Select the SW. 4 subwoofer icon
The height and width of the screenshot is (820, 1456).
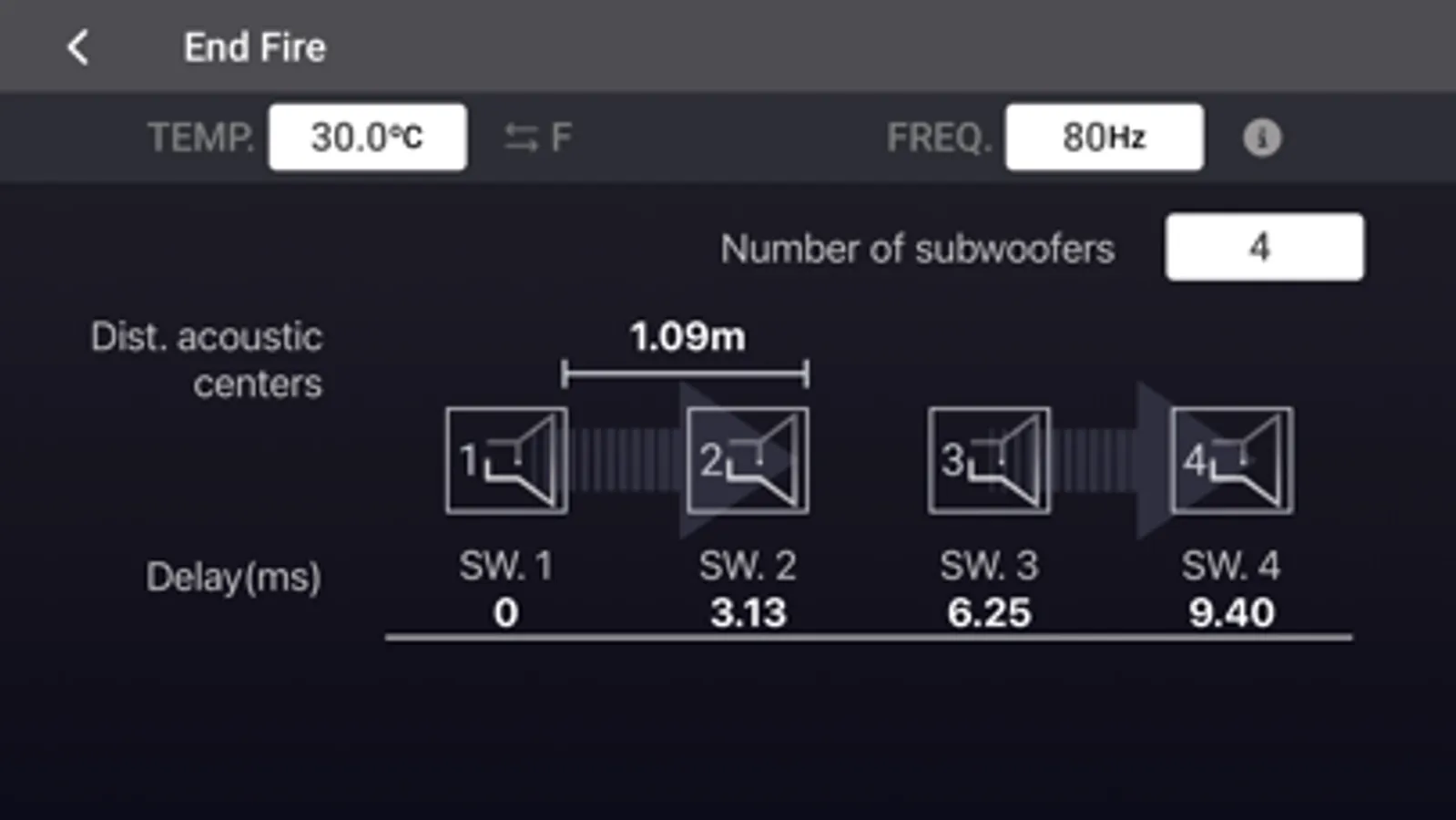(1231, 458)
